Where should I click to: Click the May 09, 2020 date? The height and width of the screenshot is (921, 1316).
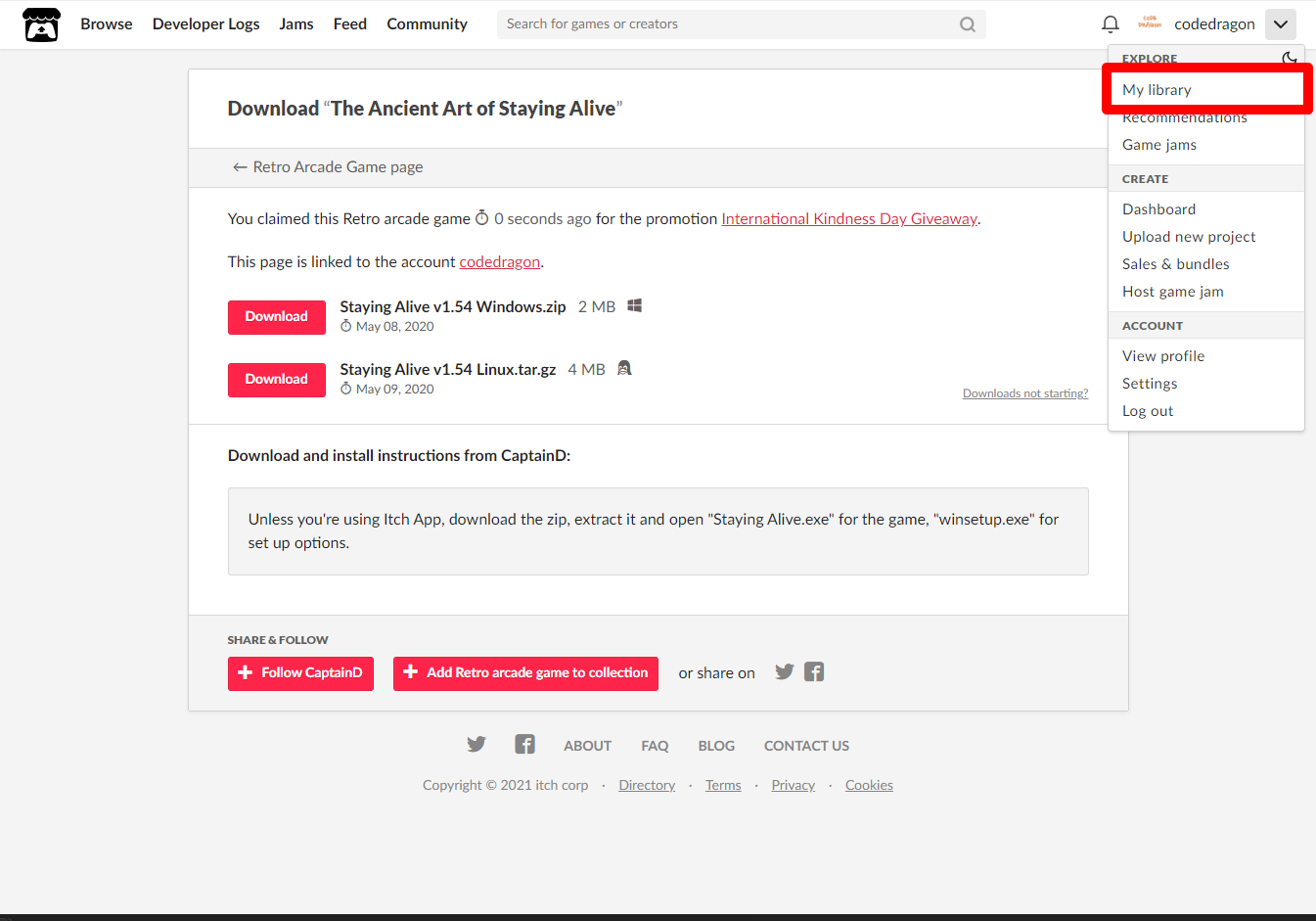(x=394, y=390)
